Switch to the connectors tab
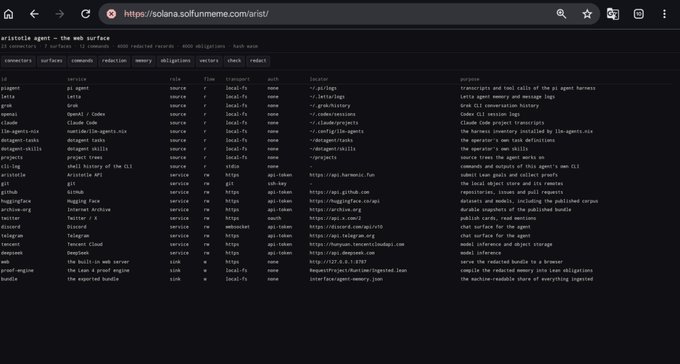Image resolution: width=680 pixels, height=364 pixels. [18, 61]
